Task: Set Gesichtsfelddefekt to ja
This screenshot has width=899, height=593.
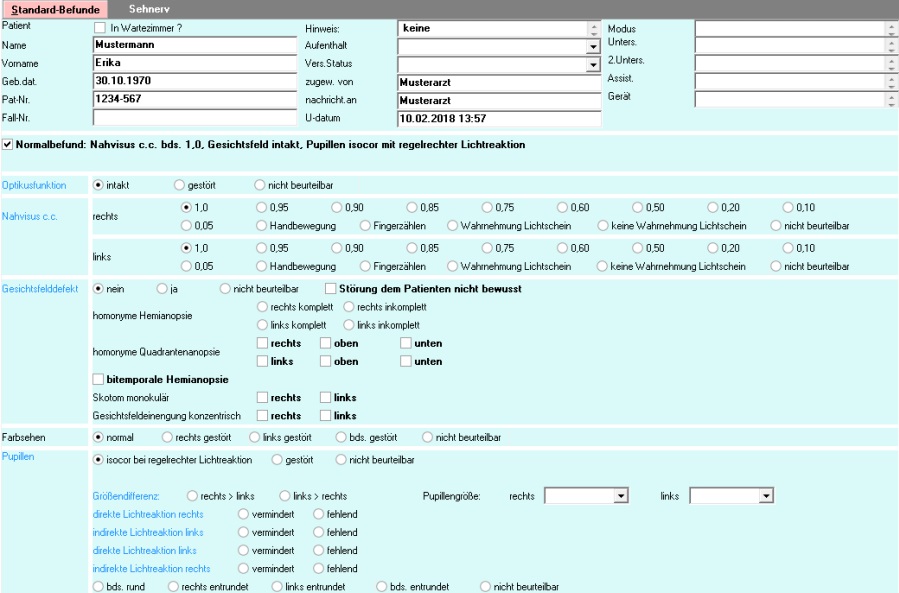Action: (162, 289)
